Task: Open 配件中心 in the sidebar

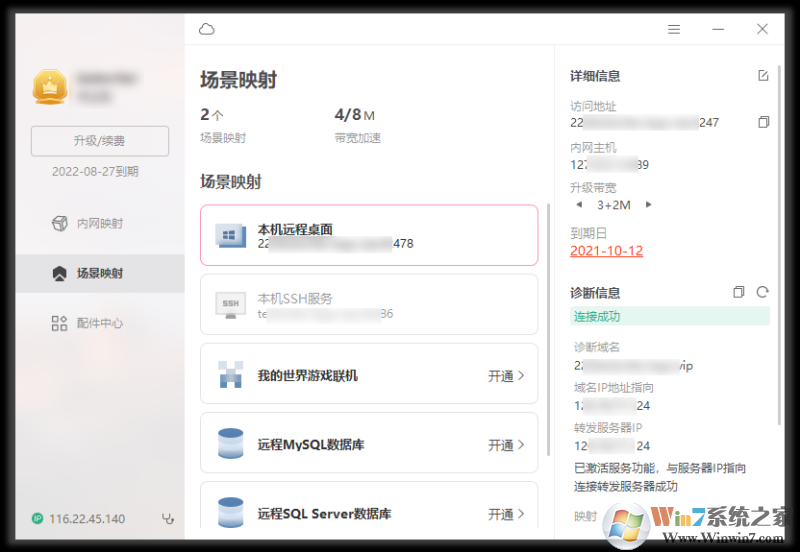Action: 99,323
